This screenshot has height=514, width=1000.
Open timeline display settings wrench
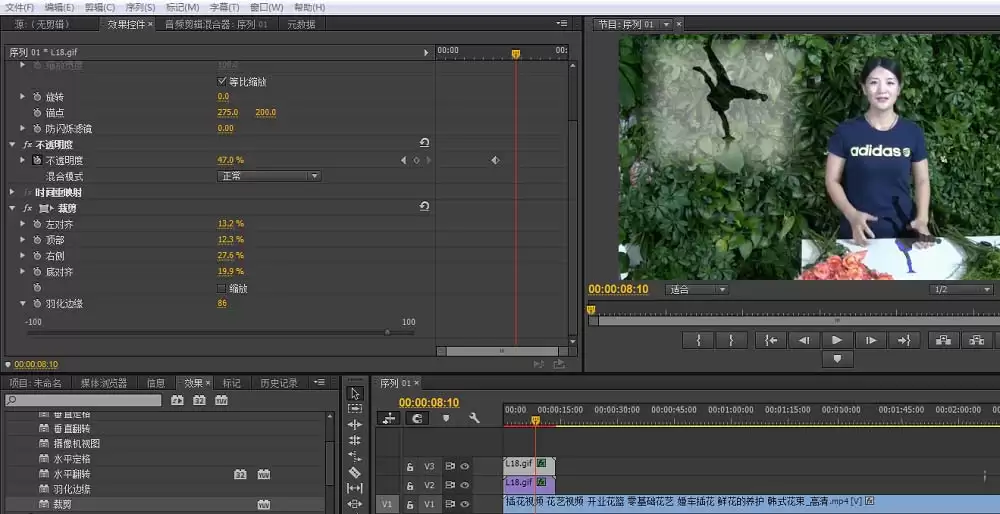click(x=474, y=418)
